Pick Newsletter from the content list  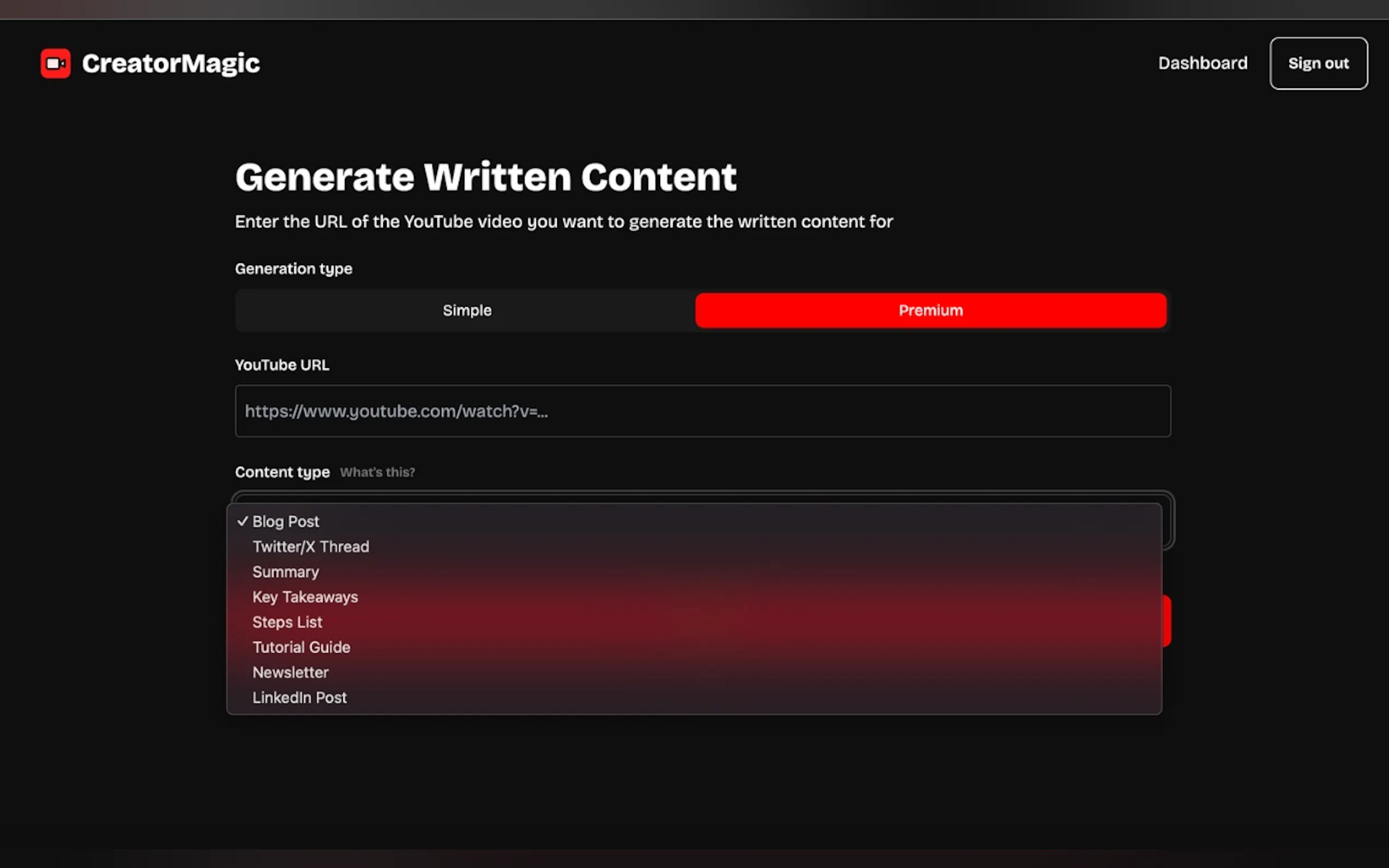(x=290, y=672)
